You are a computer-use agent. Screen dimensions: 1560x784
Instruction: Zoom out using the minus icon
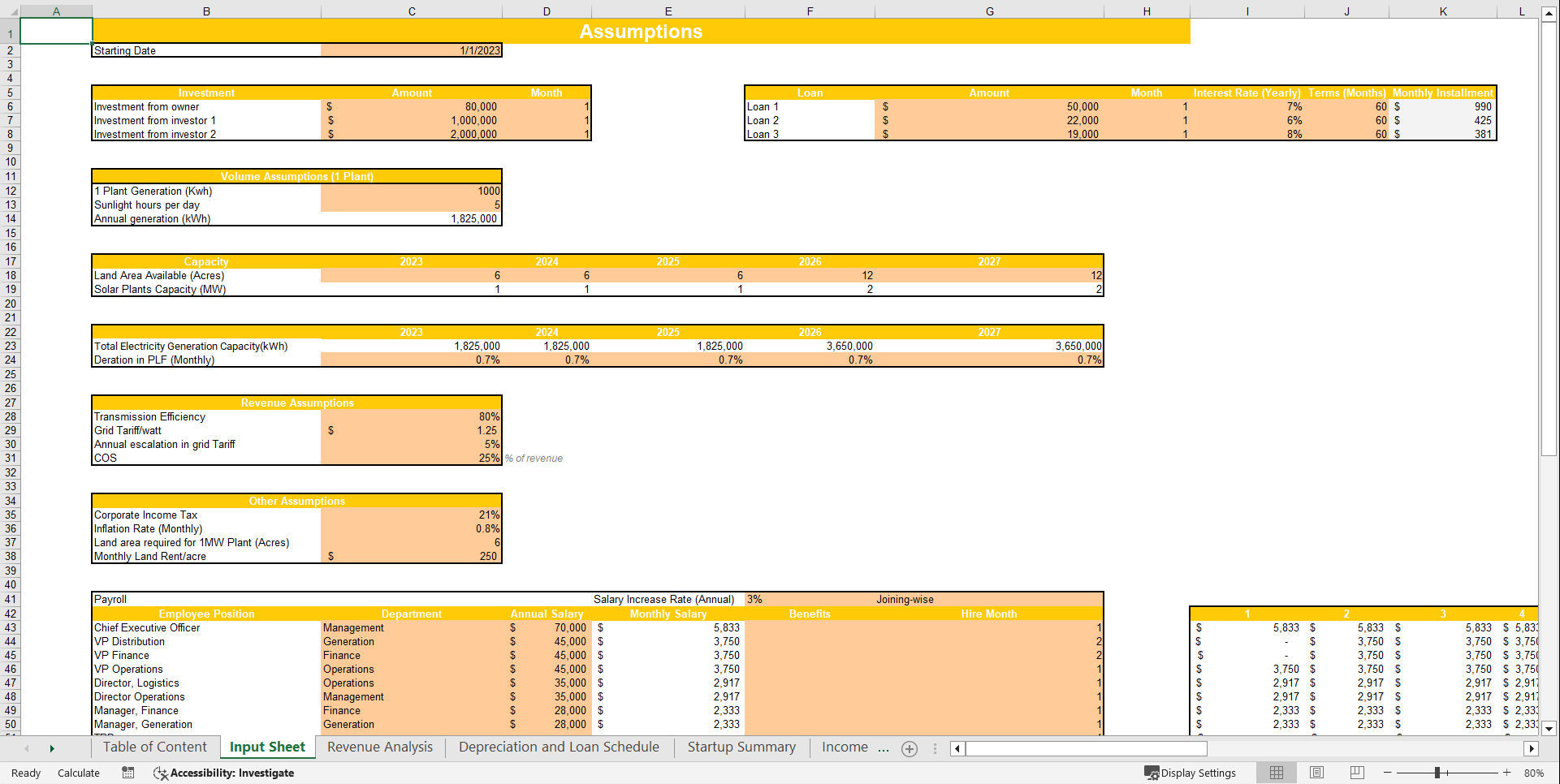tap(1387, 773)
